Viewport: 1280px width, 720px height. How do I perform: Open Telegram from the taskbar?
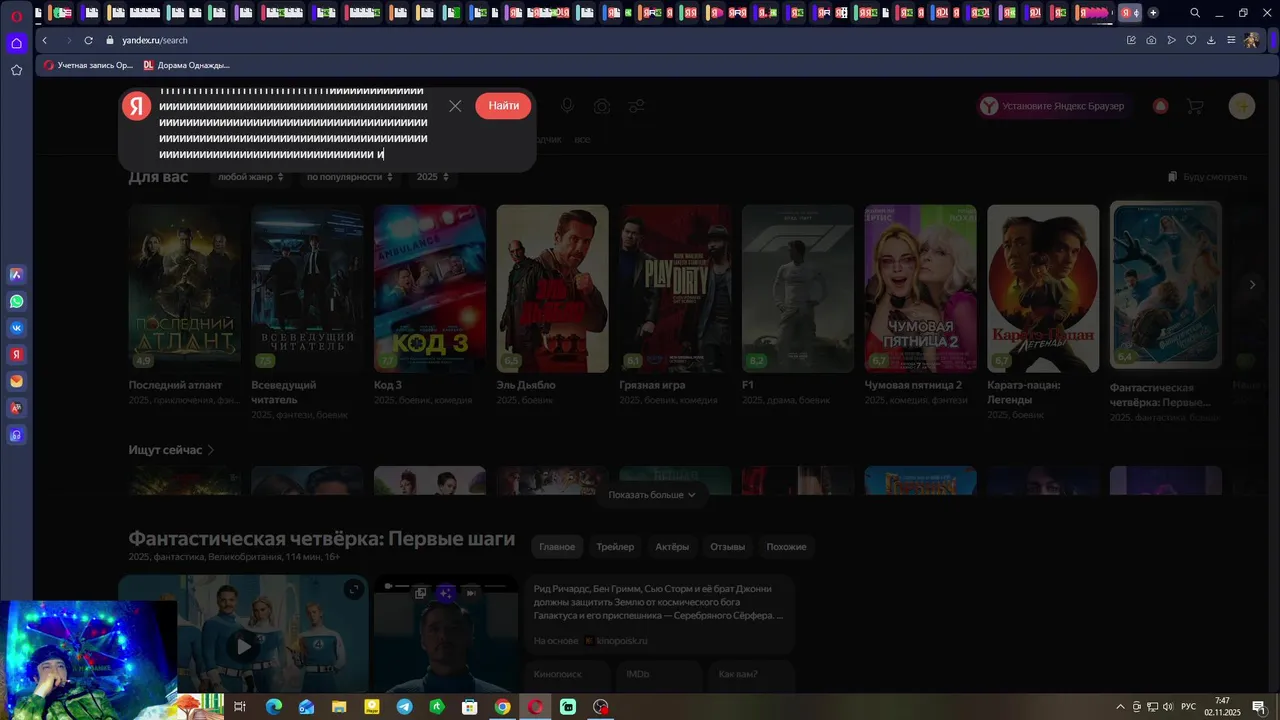[x=404, y=707]
